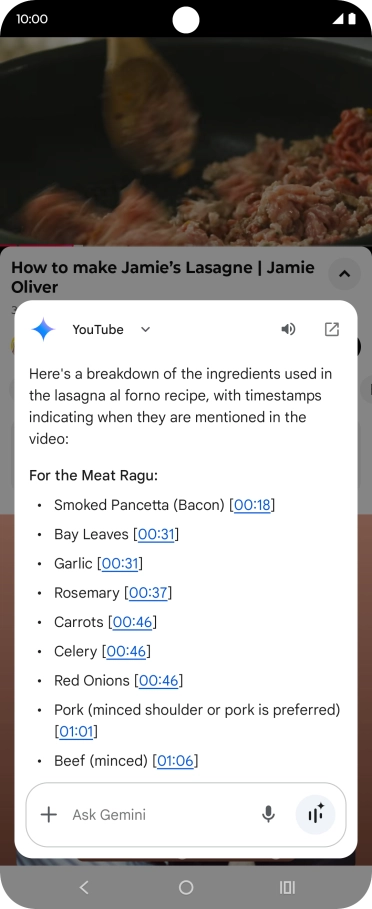Expand the YouTube dropdown chevron
The height and width of the screenshot is (909, 372).
point(145,329)
